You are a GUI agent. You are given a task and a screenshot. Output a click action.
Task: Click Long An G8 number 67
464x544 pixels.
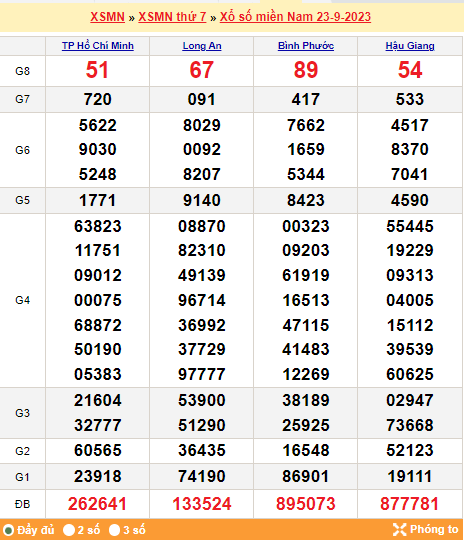[x=202, y=70]
